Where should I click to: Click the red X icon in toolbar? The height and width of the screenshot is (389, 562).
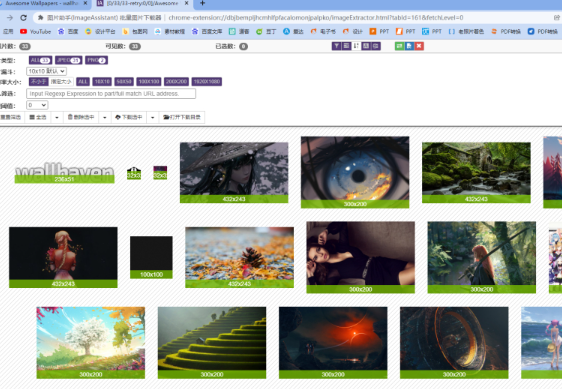419,46
